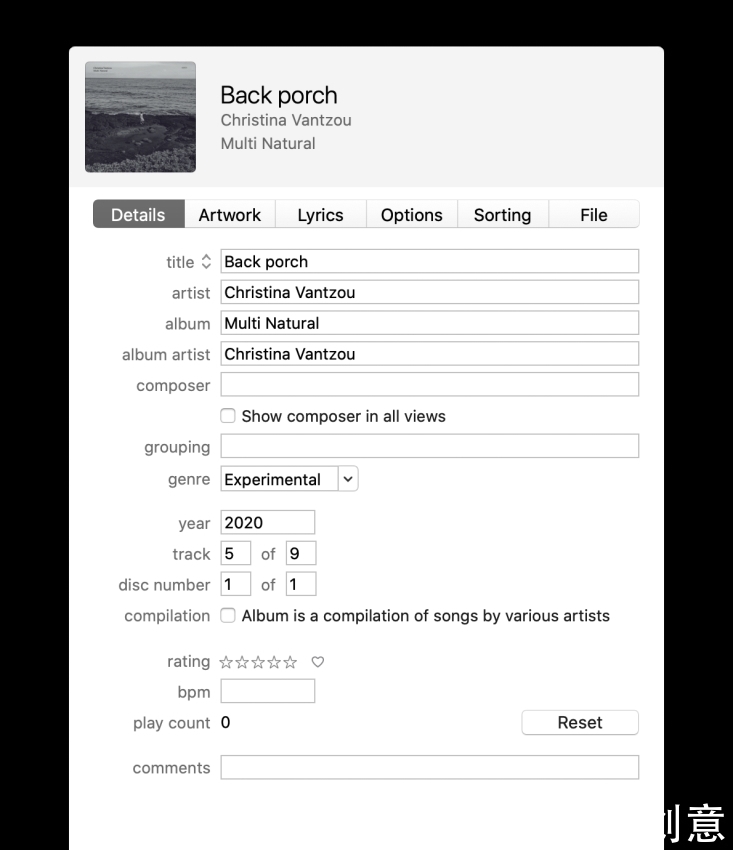Open the Lyrics tab
This screenshot has width=733, height=850.
tap(320, 215)
